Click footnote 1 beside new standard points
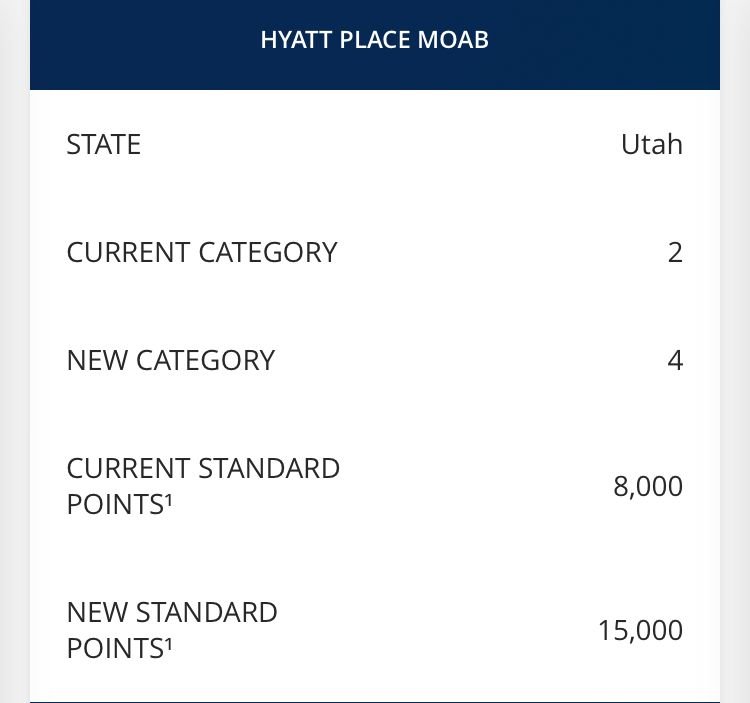750x703 pixels. click(168, 644)
